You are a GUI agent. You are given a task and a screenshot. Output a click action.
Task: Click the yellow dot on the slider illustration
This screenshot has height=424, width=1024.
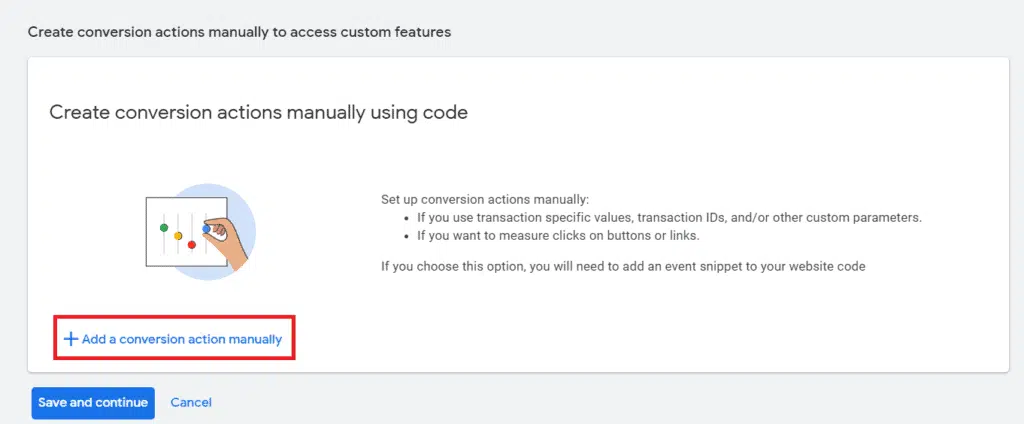click(178, 236)
